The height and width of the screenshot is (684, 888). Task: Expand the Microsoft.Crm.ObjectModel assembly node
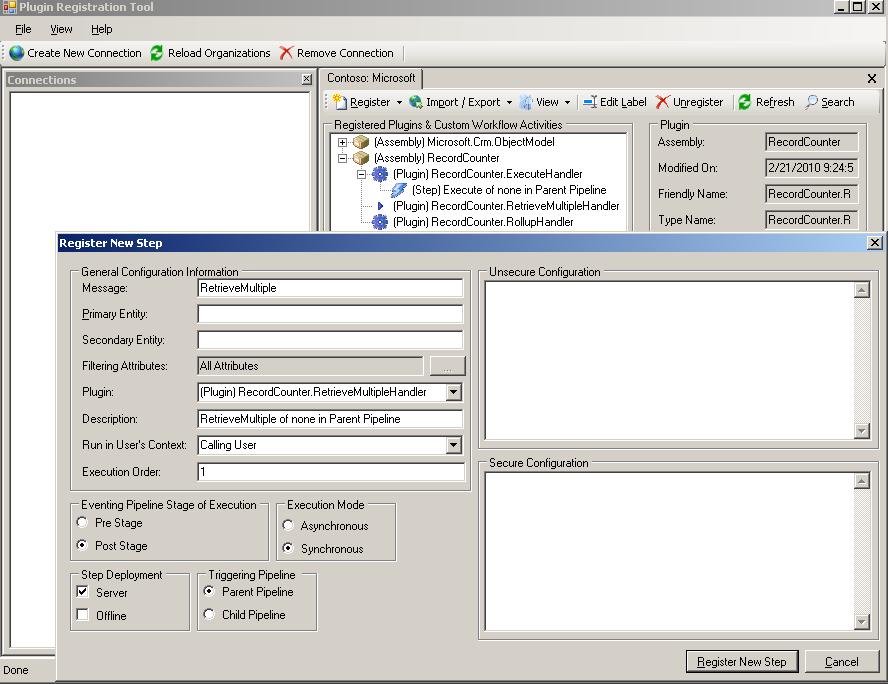(342, 142)
